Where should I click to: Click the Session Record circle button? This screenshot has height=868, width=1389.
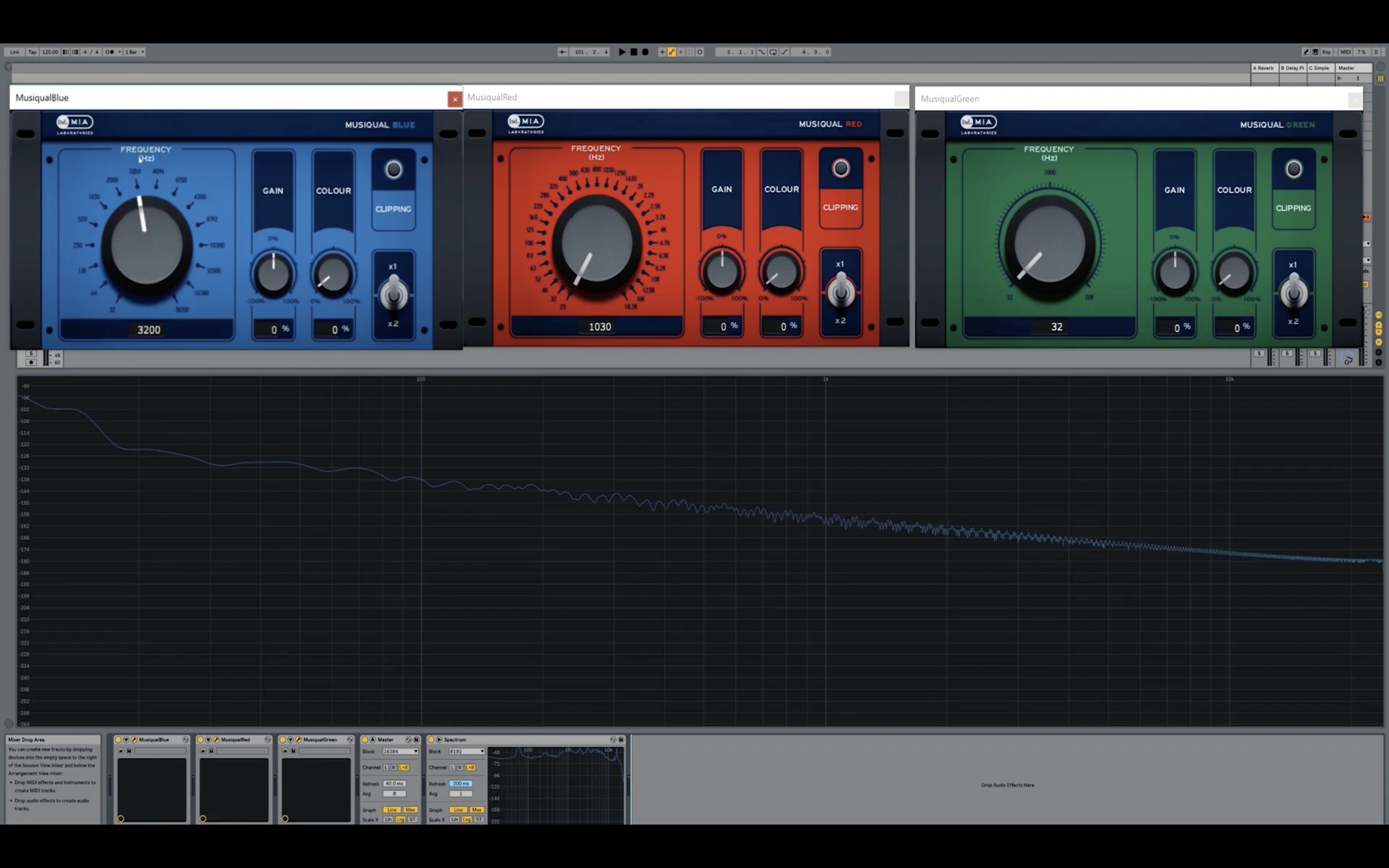(700, 52)
